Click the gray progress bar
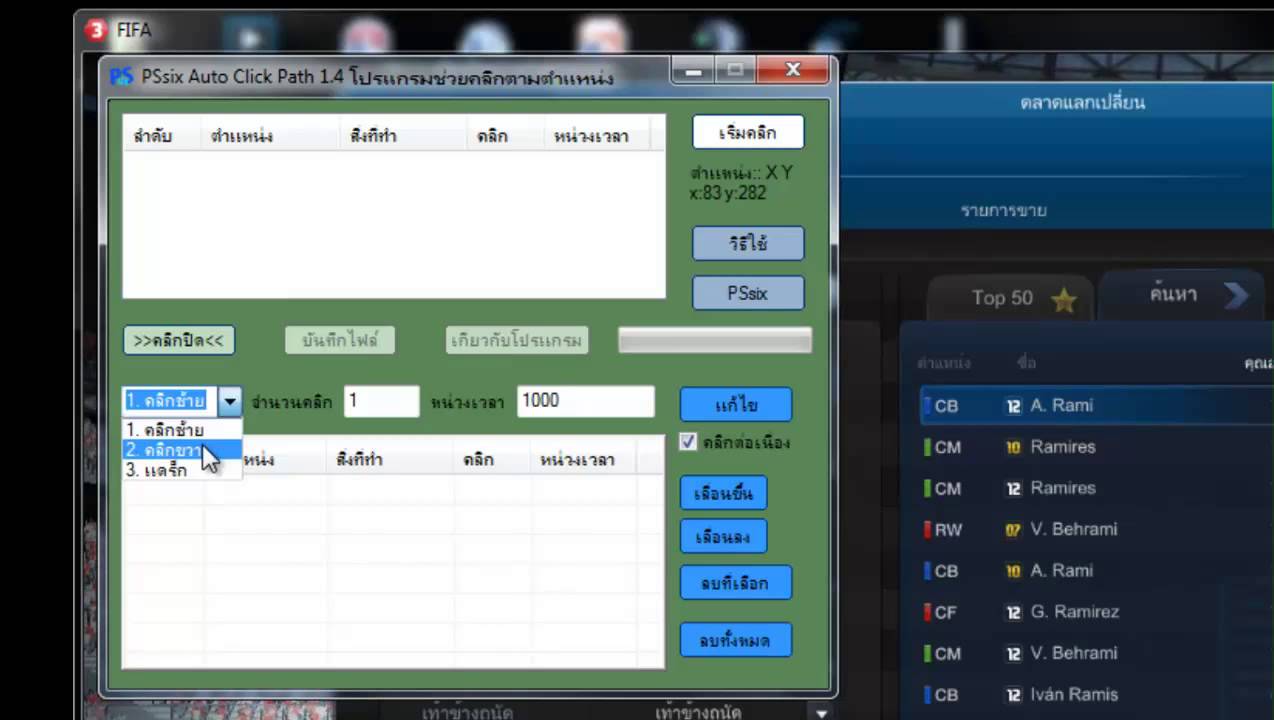The height and width of the screenshot is (720, 1274). coord(715,340)
